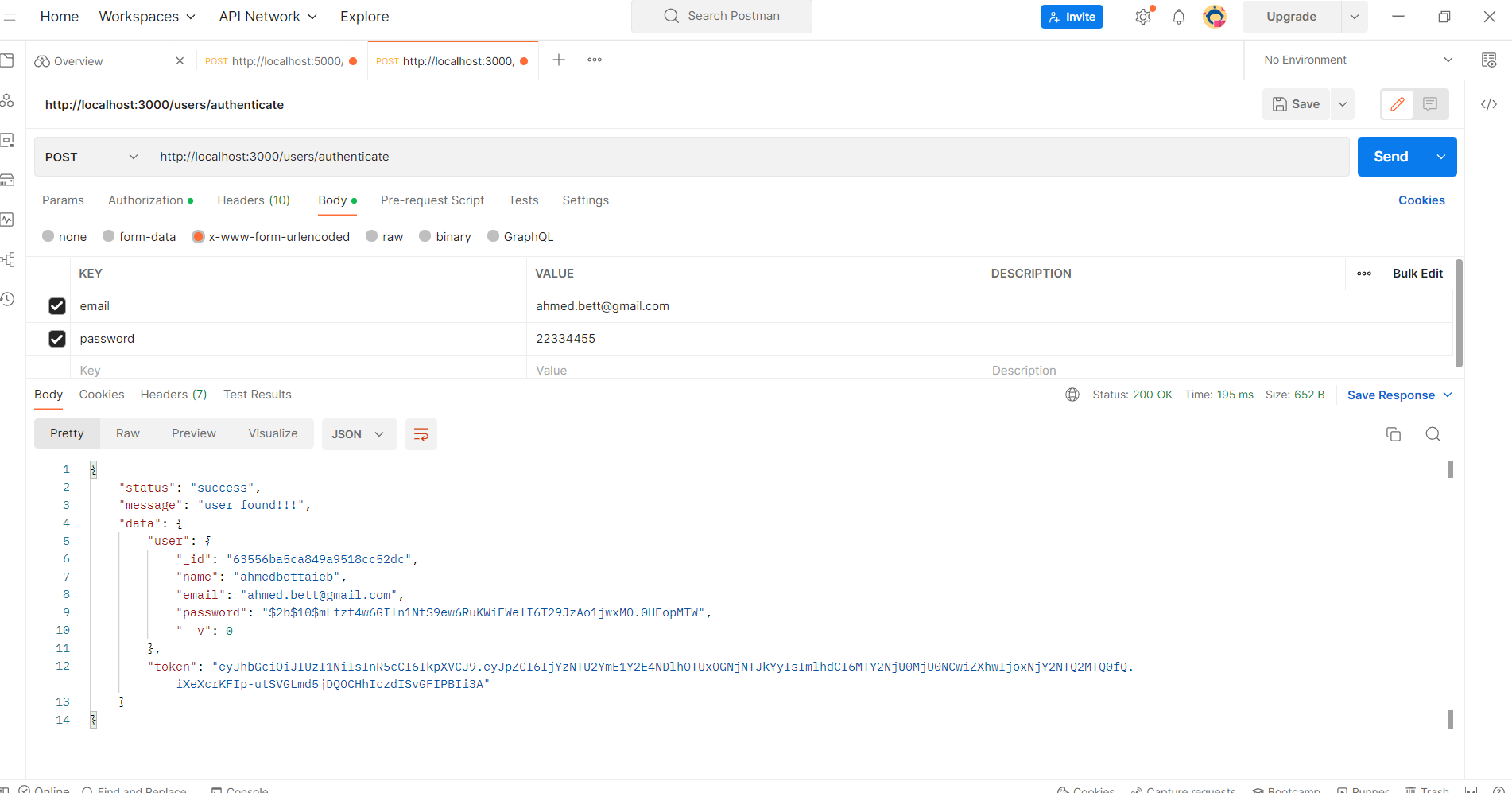The width and height of the screenshot is (1512, 793).
Task: Open the tab options ellipsis menu
Action: pyautogui.click(x=595, y=60)
